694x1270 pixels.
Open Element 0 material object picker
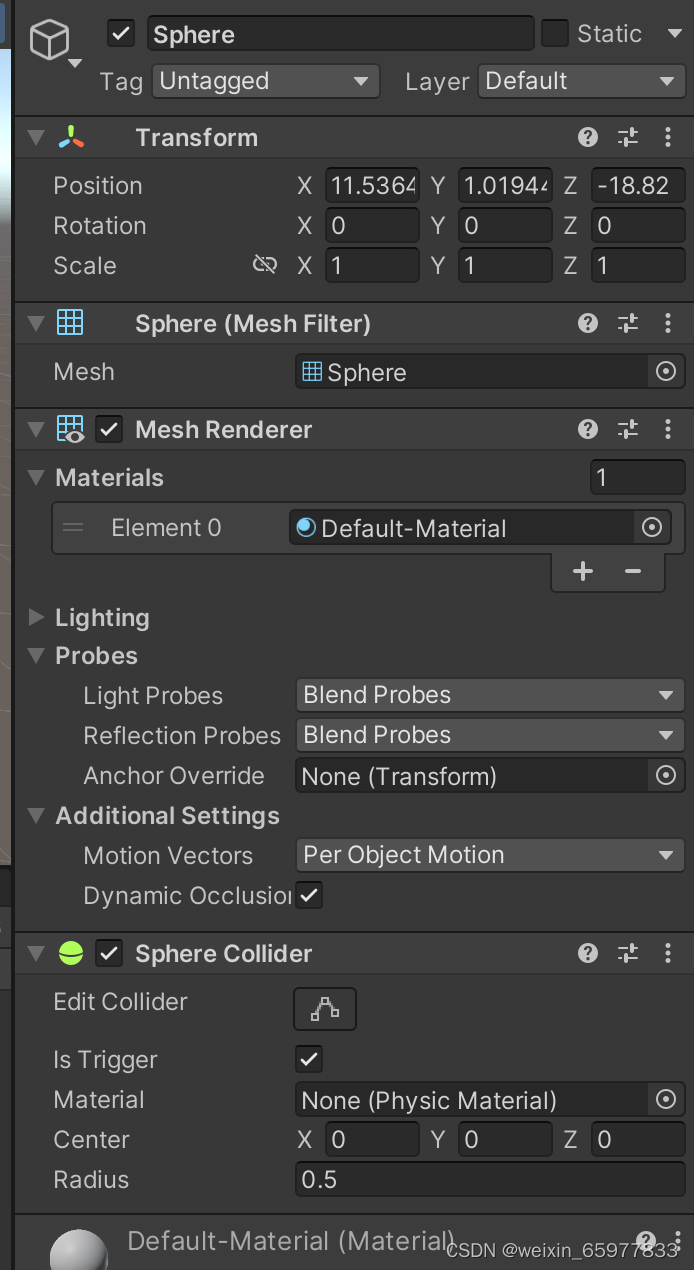click(x=652, y=528)
